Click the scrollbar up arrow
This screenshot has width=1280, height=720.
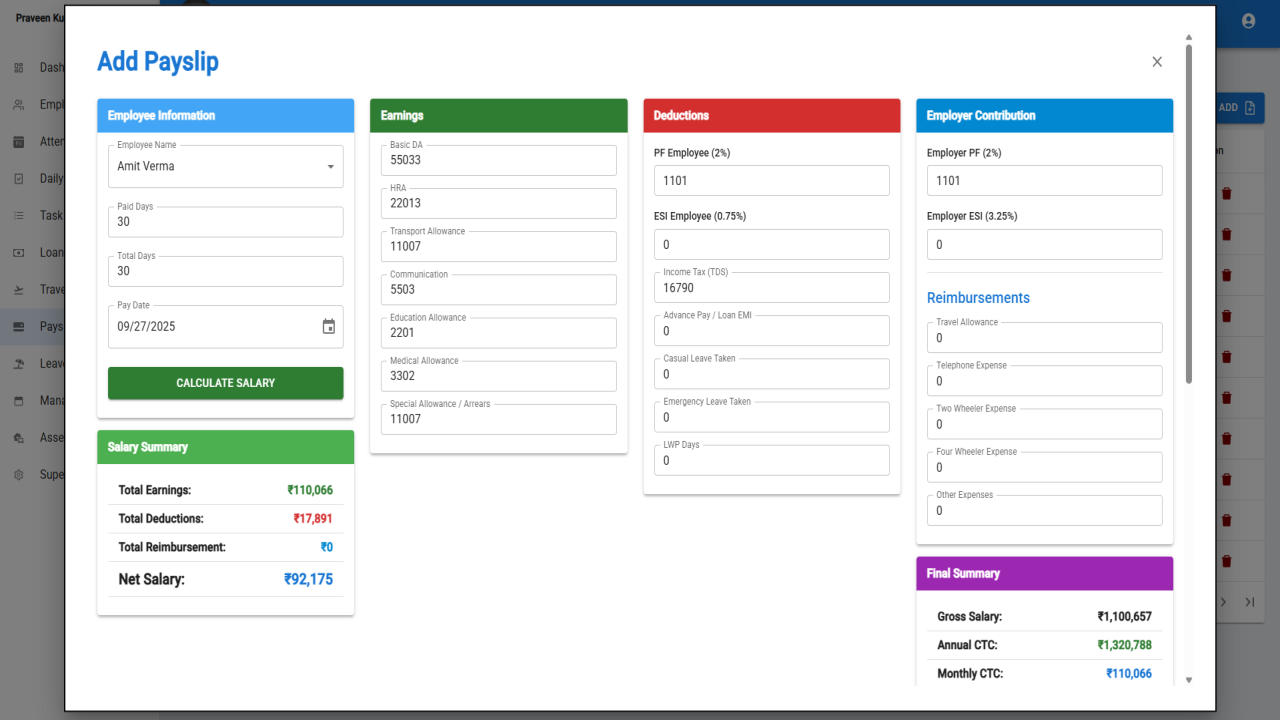(1189, 37)
